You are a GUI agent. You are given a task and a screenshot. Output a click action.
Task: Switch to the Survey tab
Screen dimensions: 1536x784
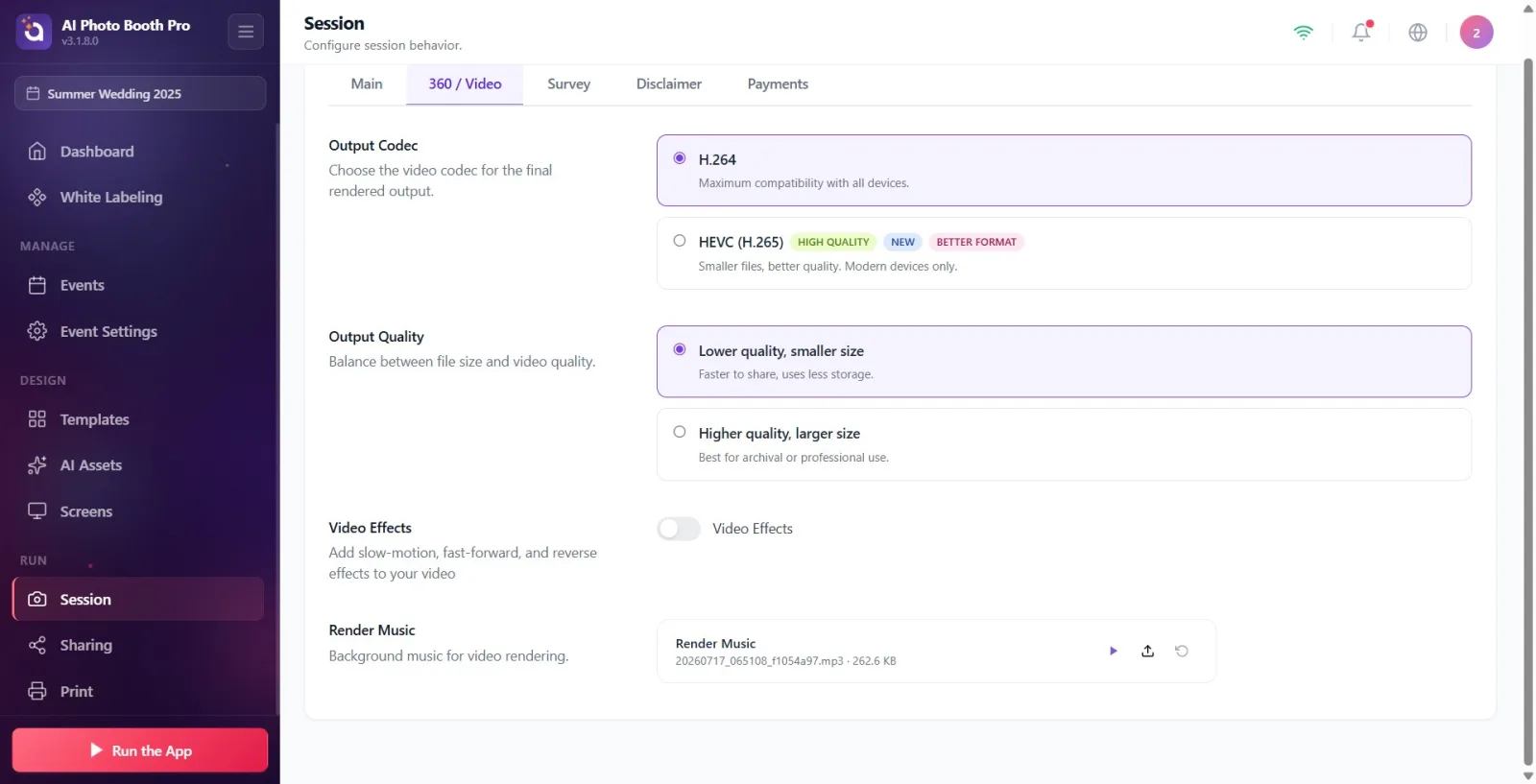568,84
